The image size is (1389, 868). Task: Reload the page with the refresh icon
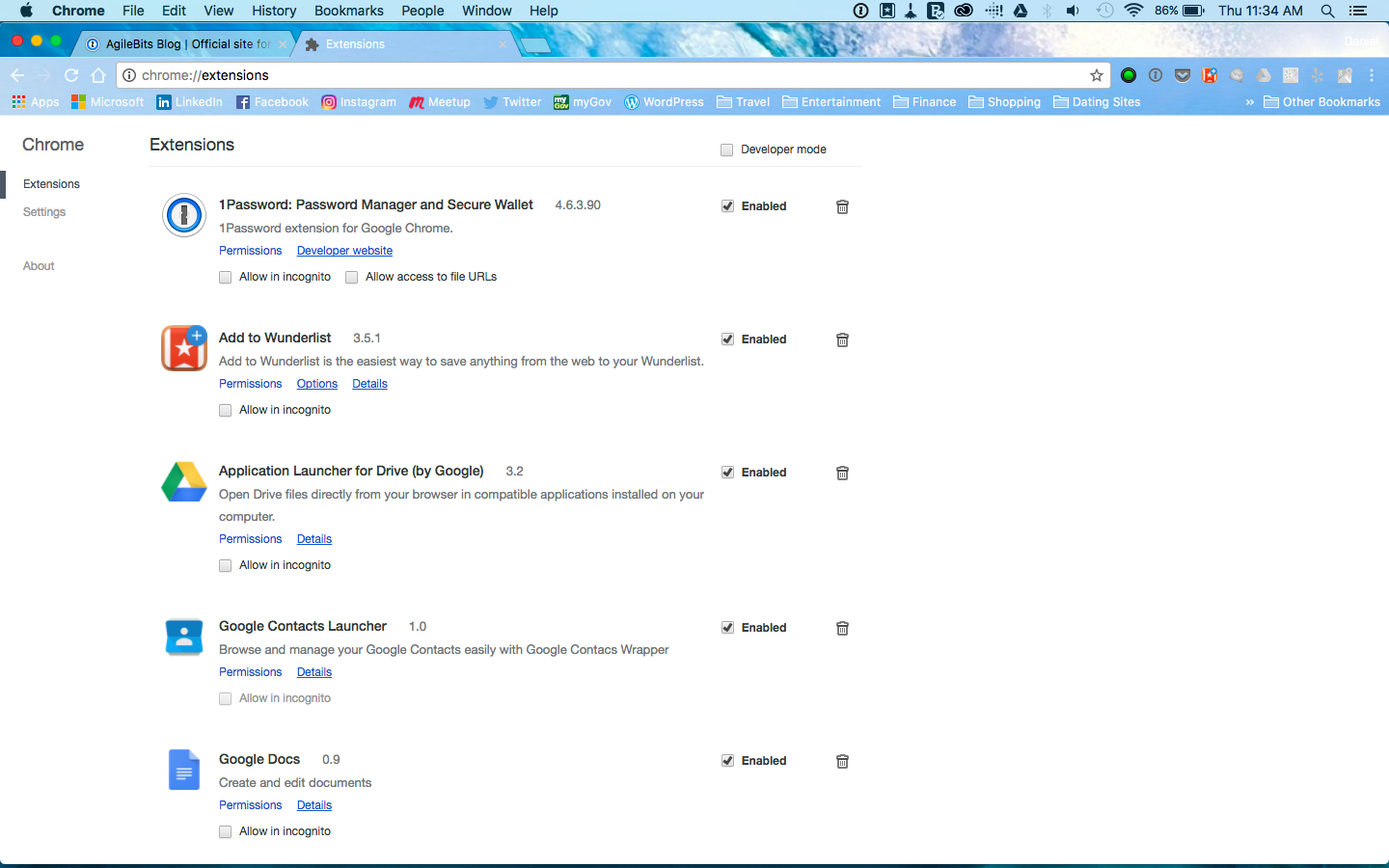pyautogui.click(x=71, y=75)
